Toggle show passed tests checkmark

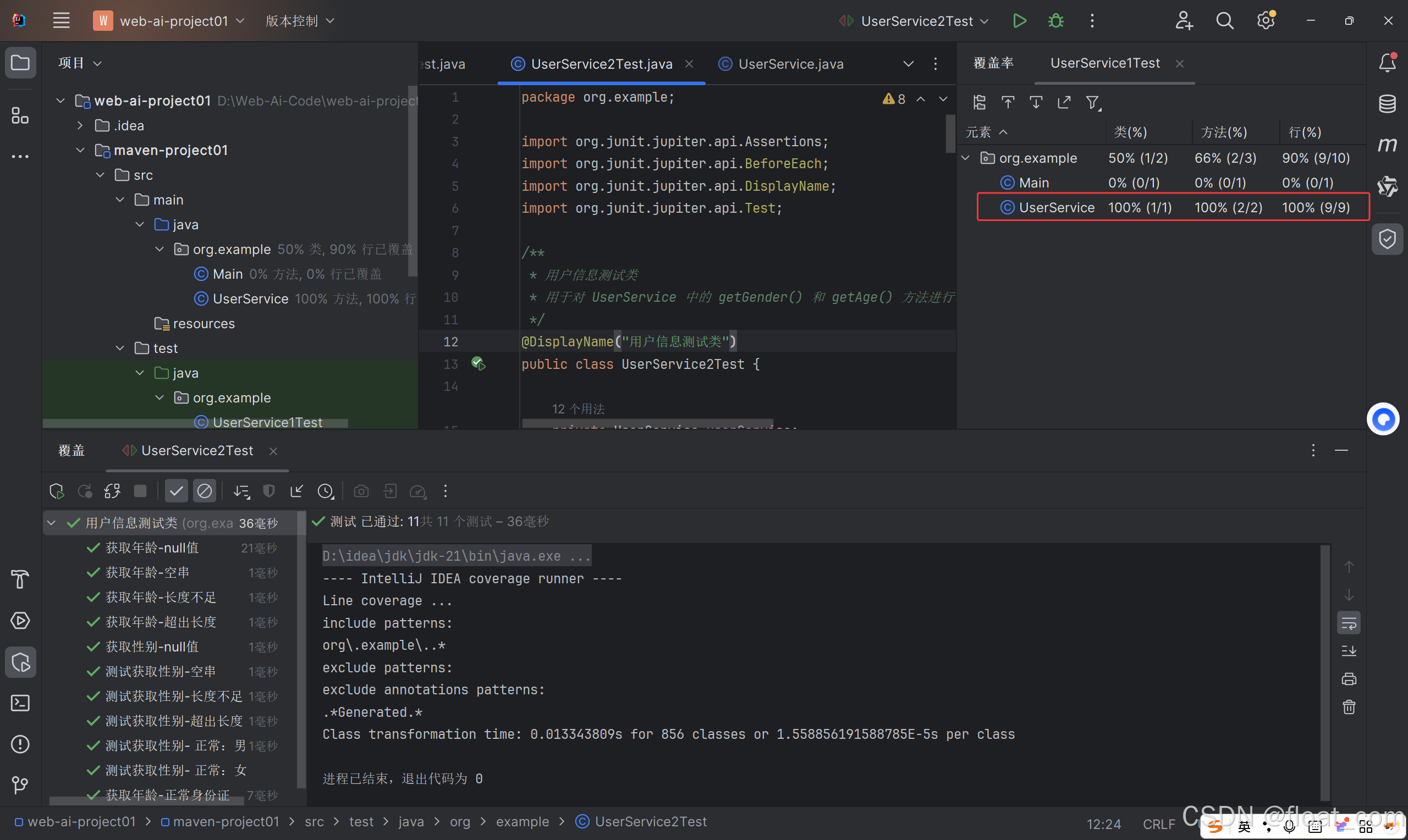tap(176, 491)
